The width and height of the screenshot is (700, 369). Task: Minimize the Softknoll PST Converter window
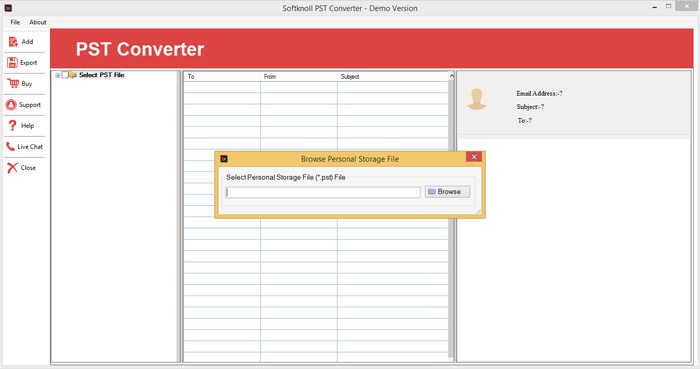tap(654, 7)
